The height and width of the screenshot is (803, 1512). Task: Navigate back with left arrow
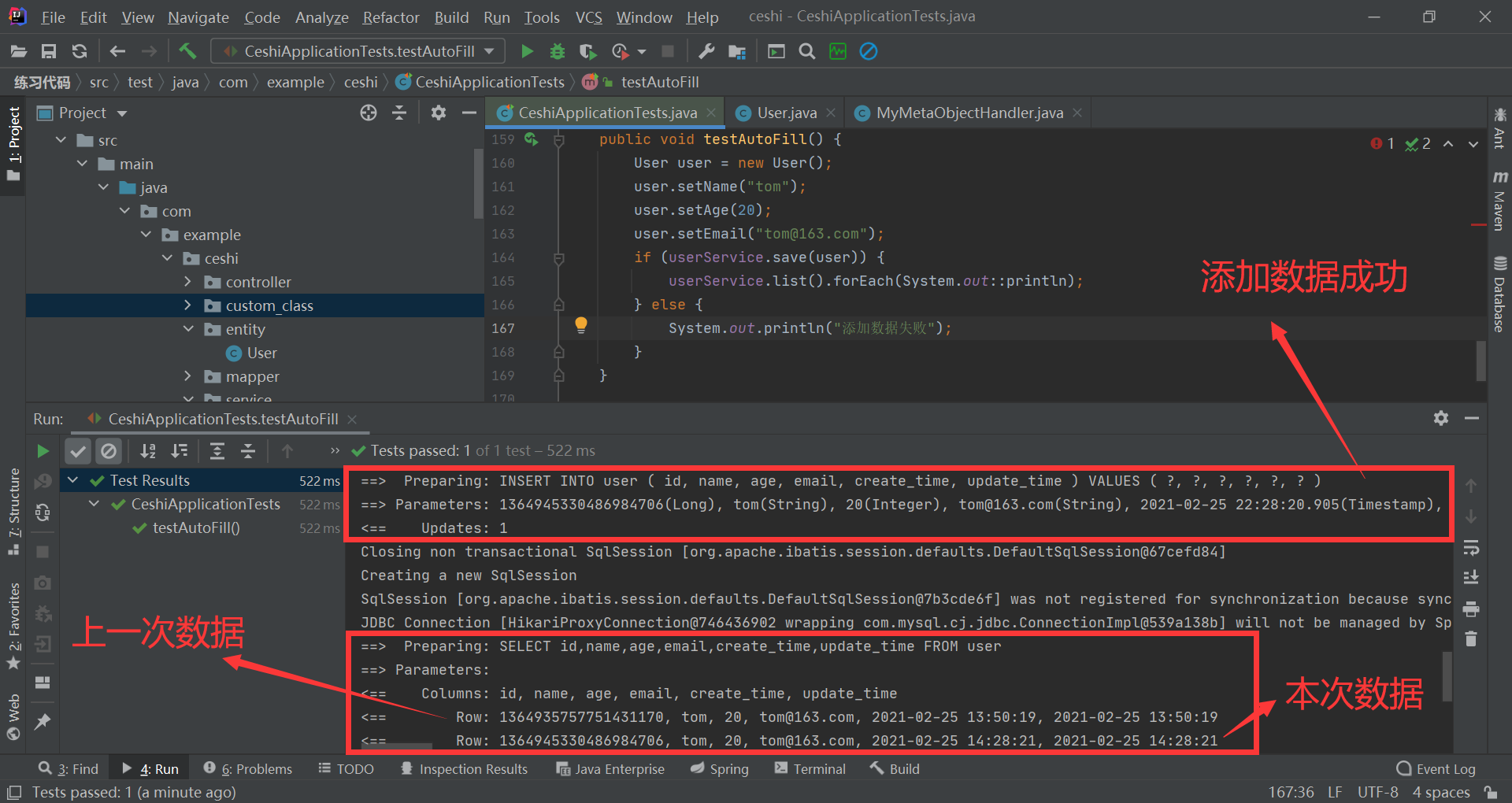tap(117, 51)
